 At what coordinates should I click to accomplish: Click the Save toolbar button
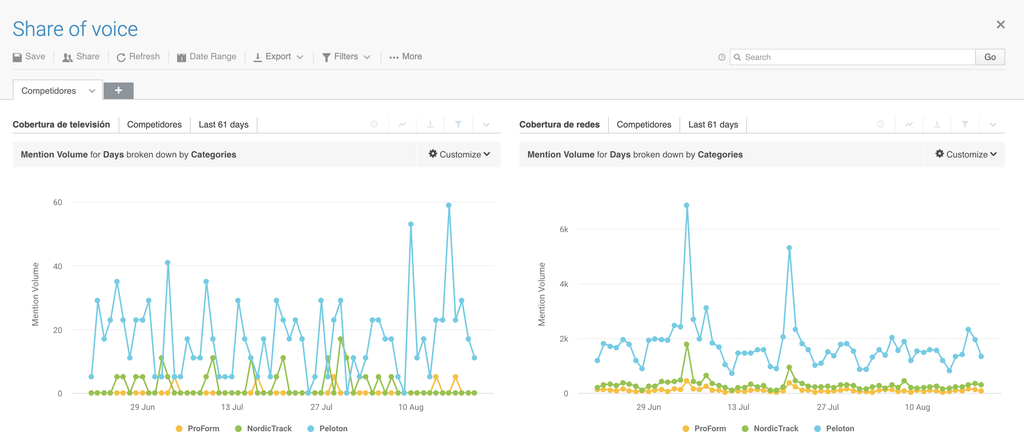pyautogui.click(x=29, y=57)
